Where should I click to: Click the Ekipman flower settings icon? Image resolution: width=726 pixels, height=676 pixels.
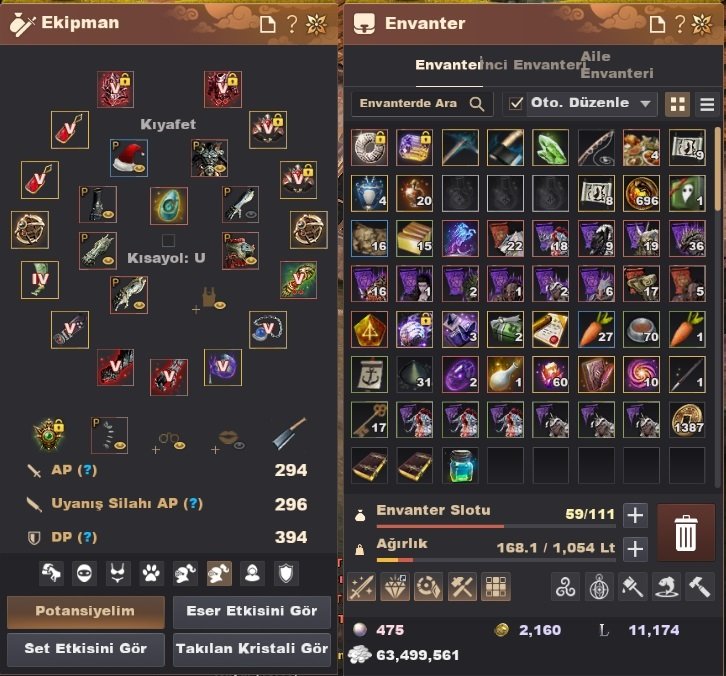pyautogui.click(x=317, y=24)
